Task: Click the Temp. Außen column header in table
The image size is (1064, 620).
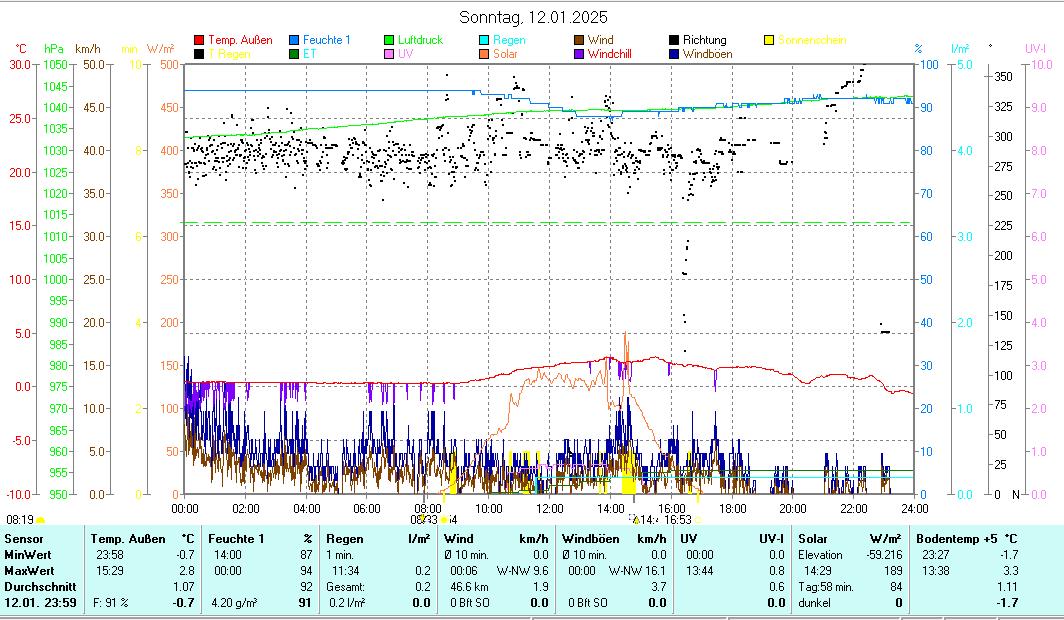Action: pyautogui.click(x=128, y=539)
